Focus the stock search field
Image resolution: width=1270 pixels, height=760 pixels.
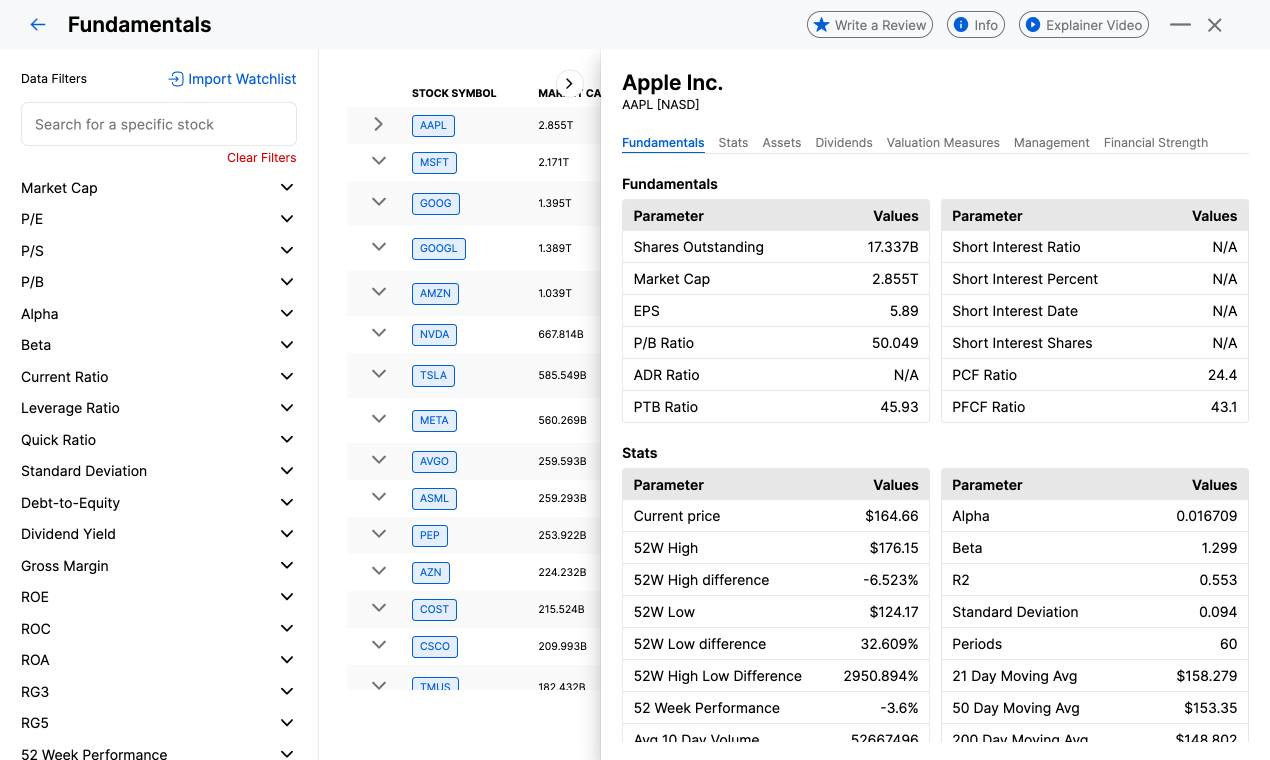[x=159, y=124]
